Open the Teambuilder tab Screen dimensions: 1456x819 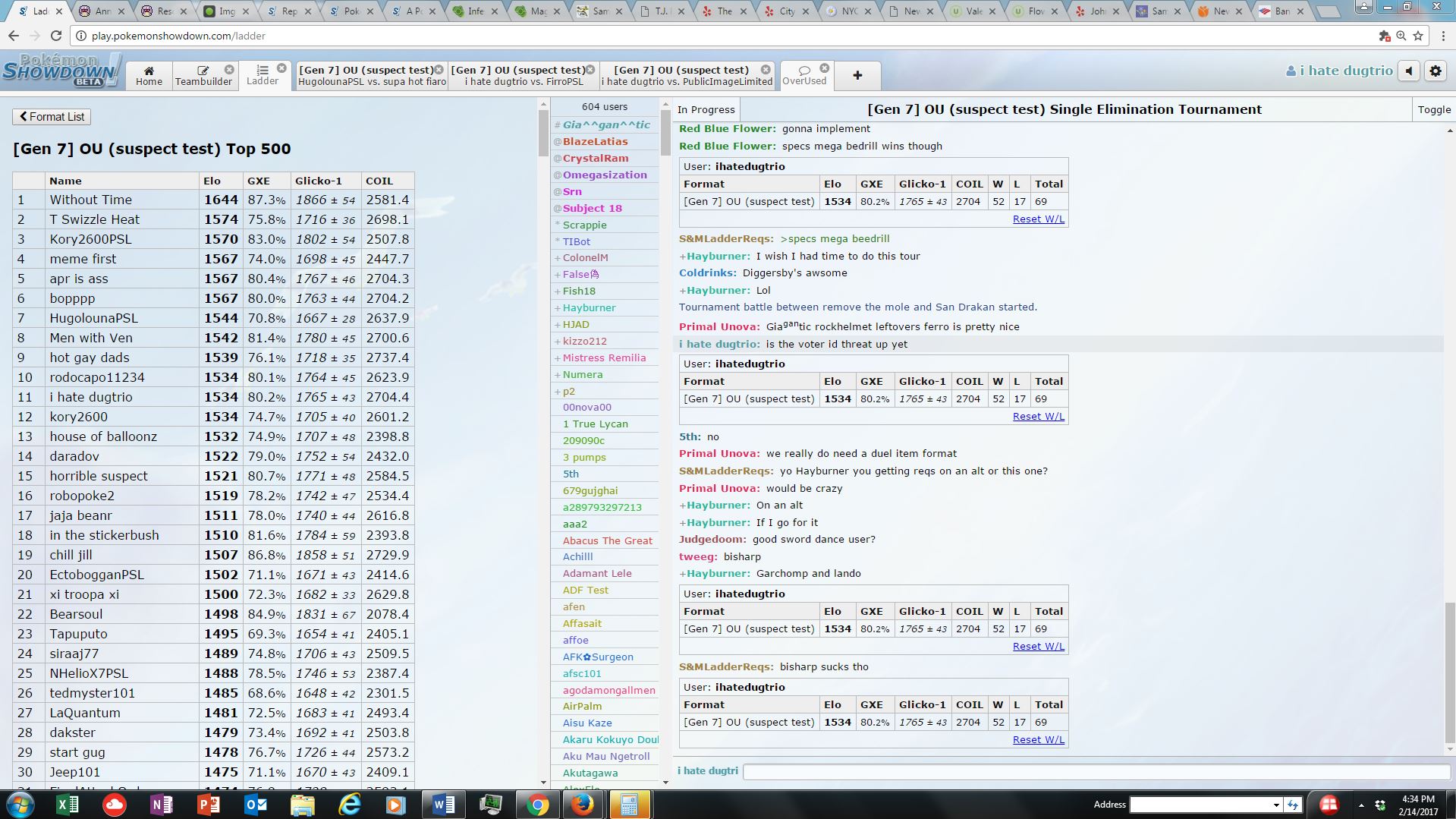coord(203,75)
